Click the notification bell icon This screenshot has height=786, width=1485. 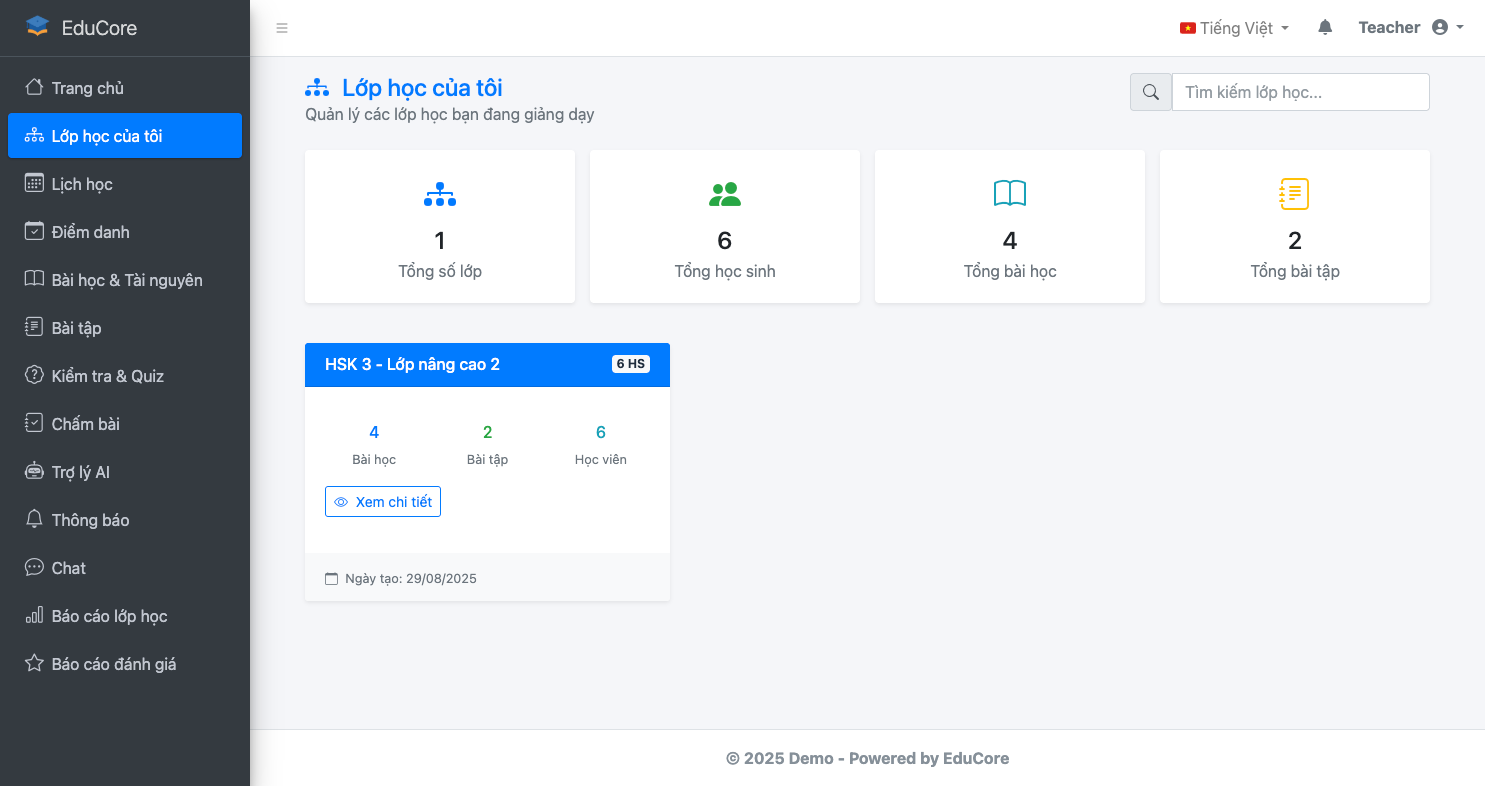(1324, 27)
